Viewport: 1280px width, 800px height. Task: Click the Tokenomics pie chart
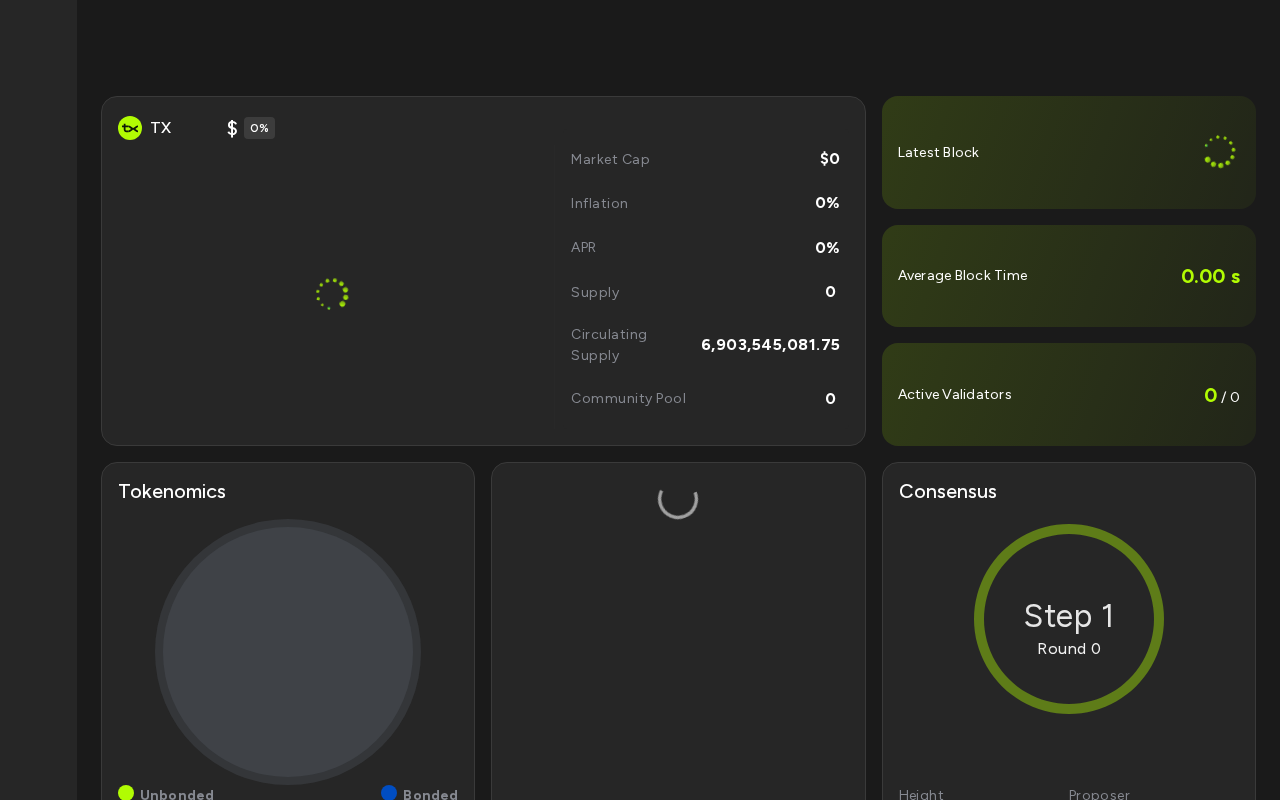pyautogui.click(x=288, y=652)
